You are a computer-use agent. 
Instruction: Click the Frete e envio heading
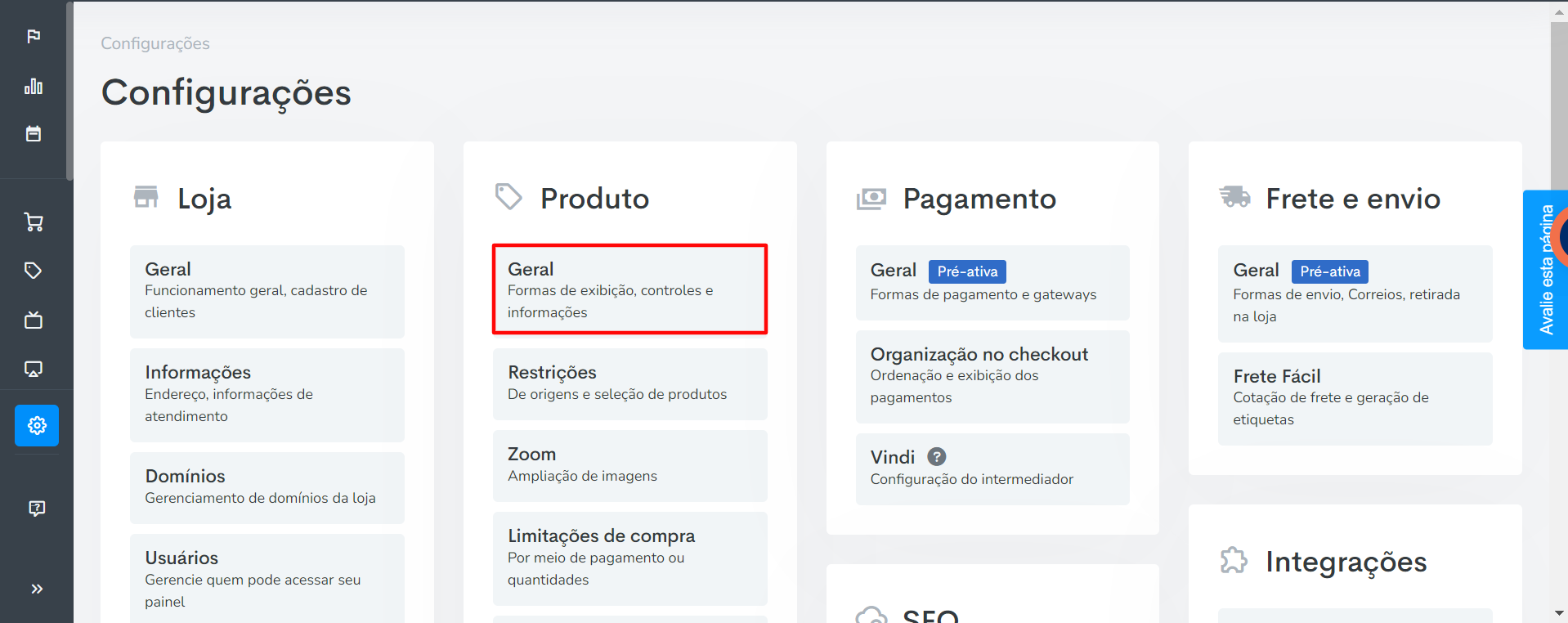[x=1353, y=199]
